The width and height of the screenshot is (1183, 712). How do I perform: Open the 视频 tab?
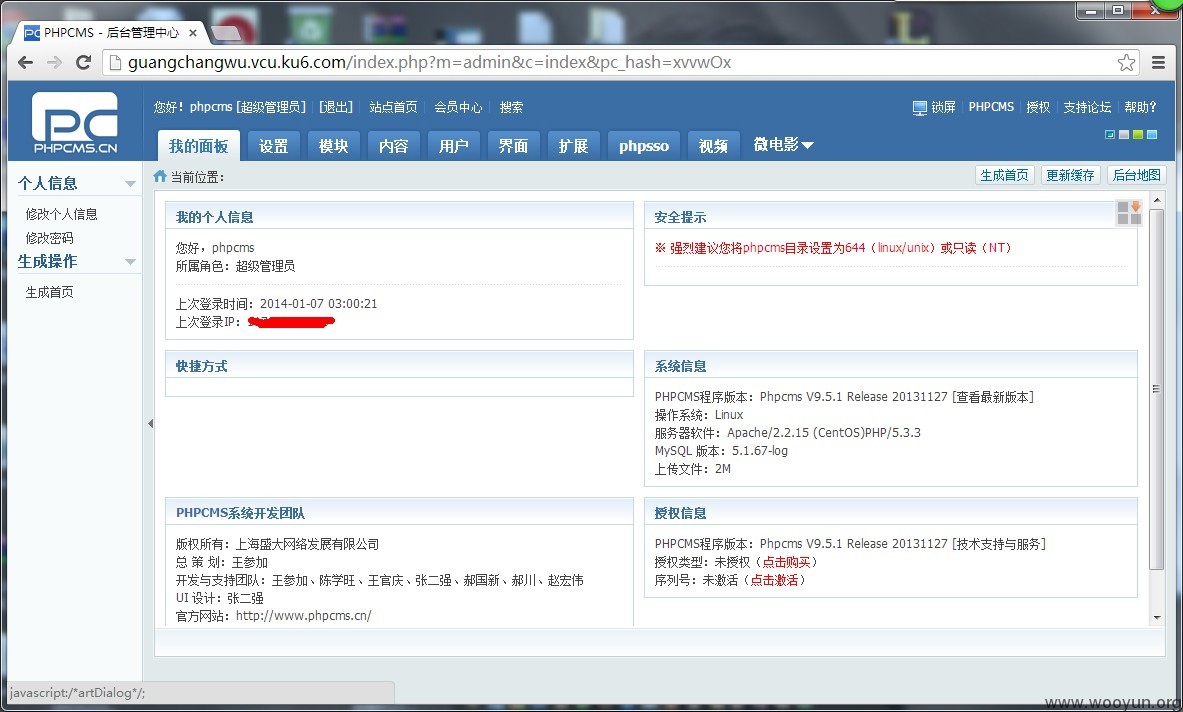713,146
